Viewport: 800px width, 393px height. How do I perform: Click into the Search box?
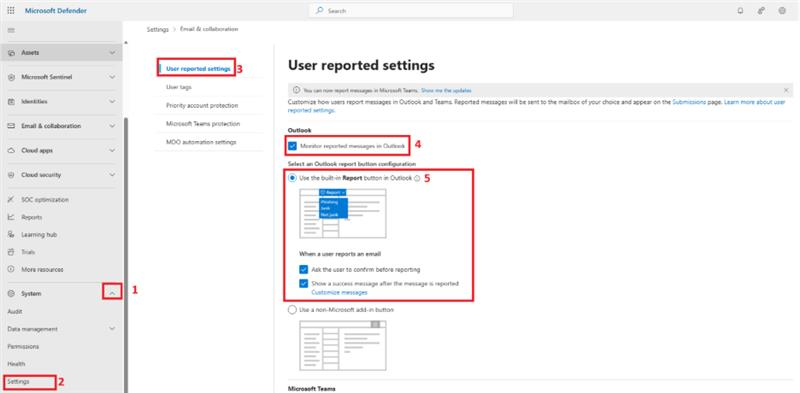tap(411, 10)
